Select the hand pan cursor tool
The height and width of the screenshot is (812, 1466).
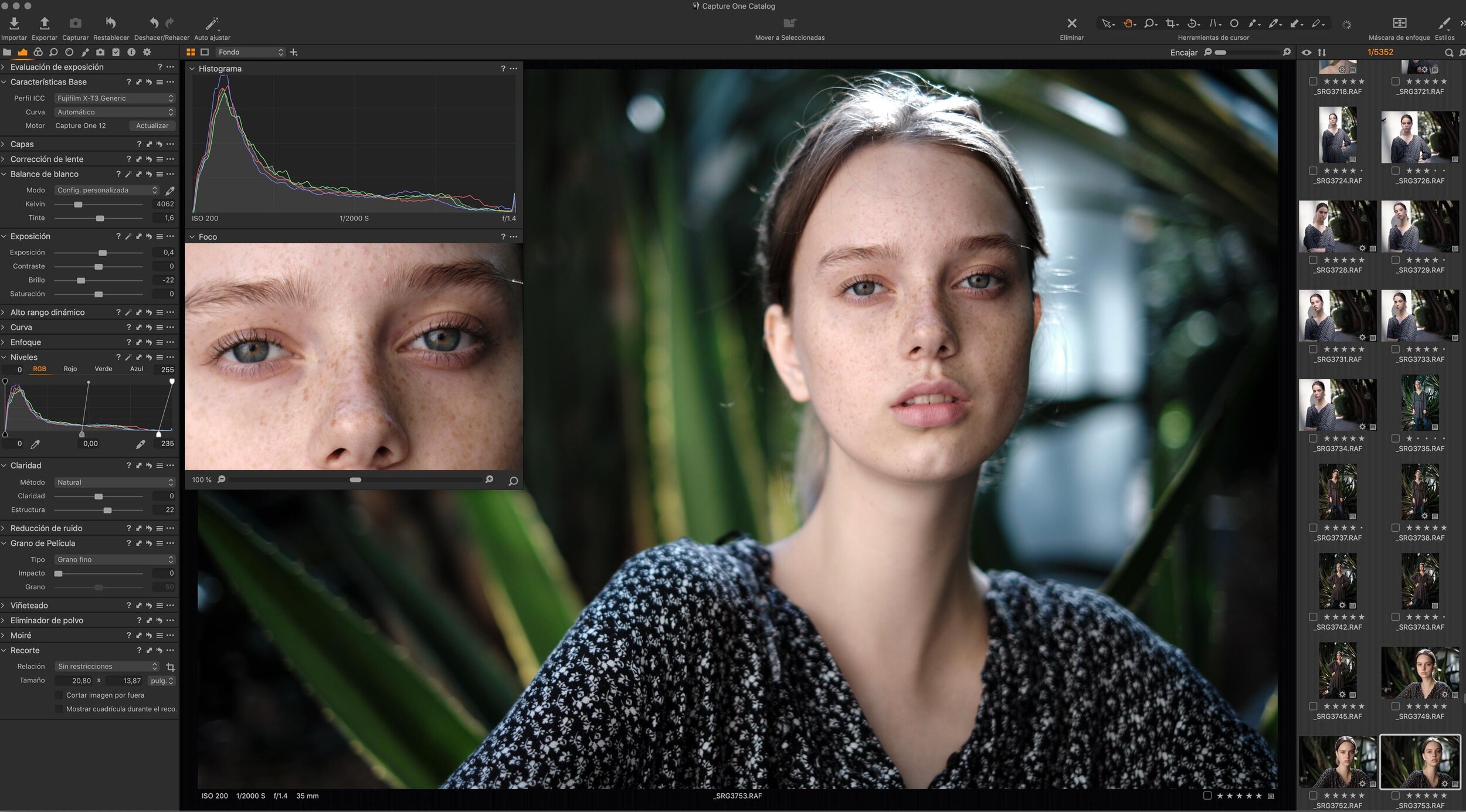point(1128,23)
